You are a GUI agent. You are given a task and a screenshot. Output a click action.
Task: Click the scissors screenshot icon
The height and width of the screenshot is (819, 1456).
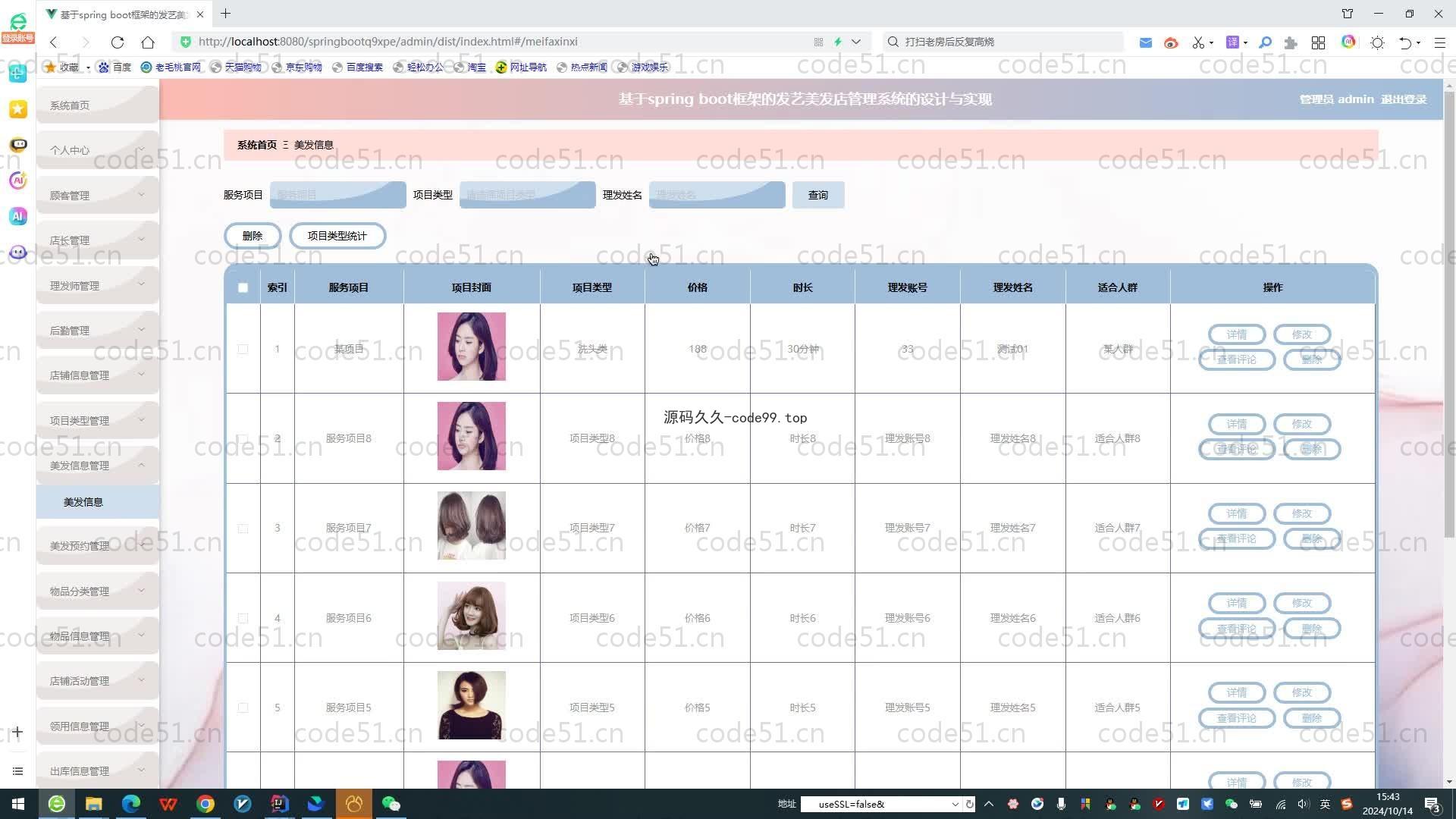1198,42
